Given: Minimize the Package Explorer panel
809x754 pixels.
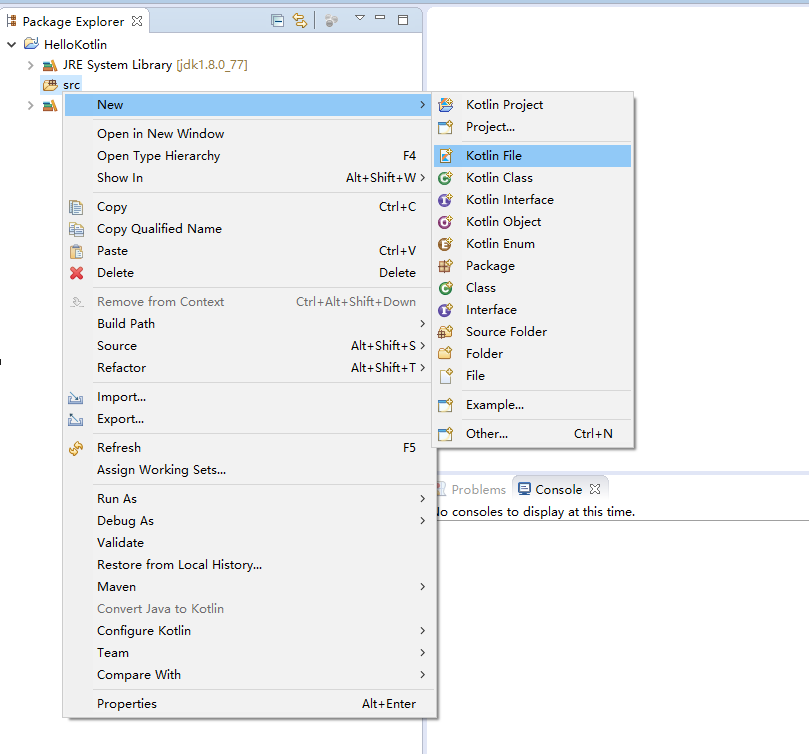Looking at the screenshot, I should (380, 18).
